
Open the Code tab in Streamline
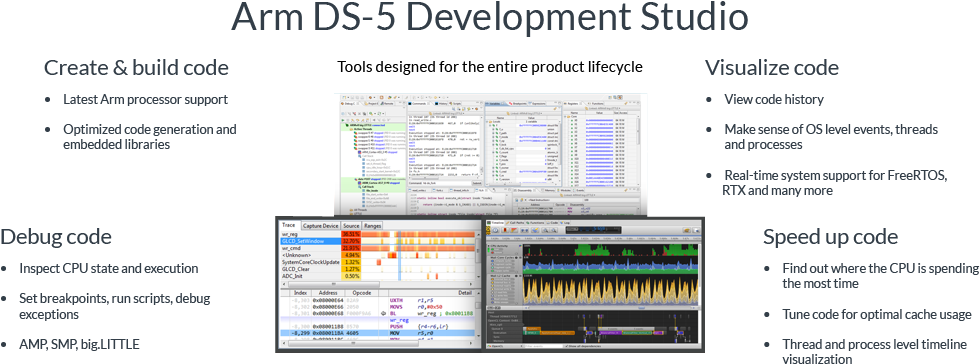tap(552, 223)
